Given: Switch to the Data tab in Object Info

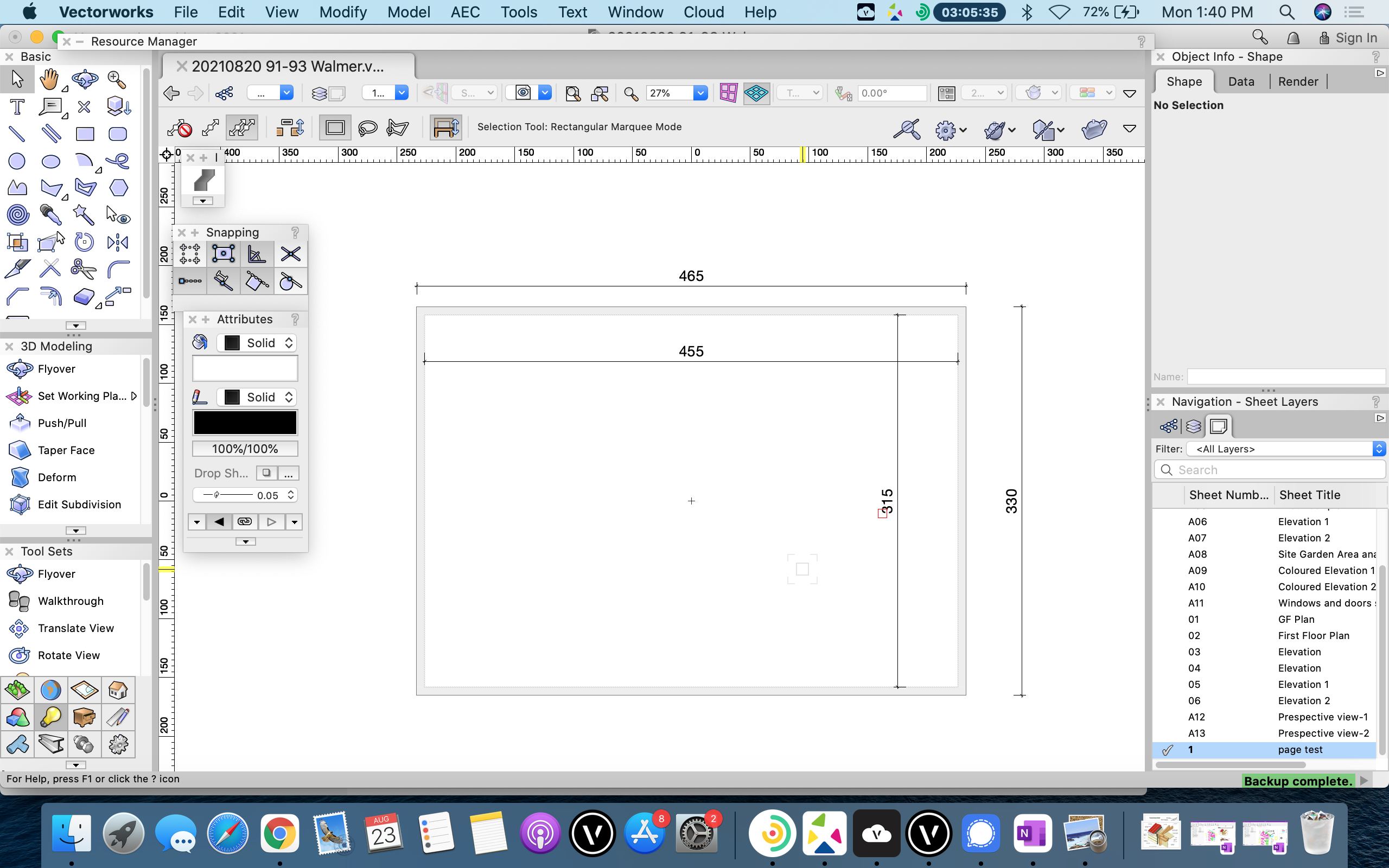Looking at the screenshot, I should [1241, 81].
